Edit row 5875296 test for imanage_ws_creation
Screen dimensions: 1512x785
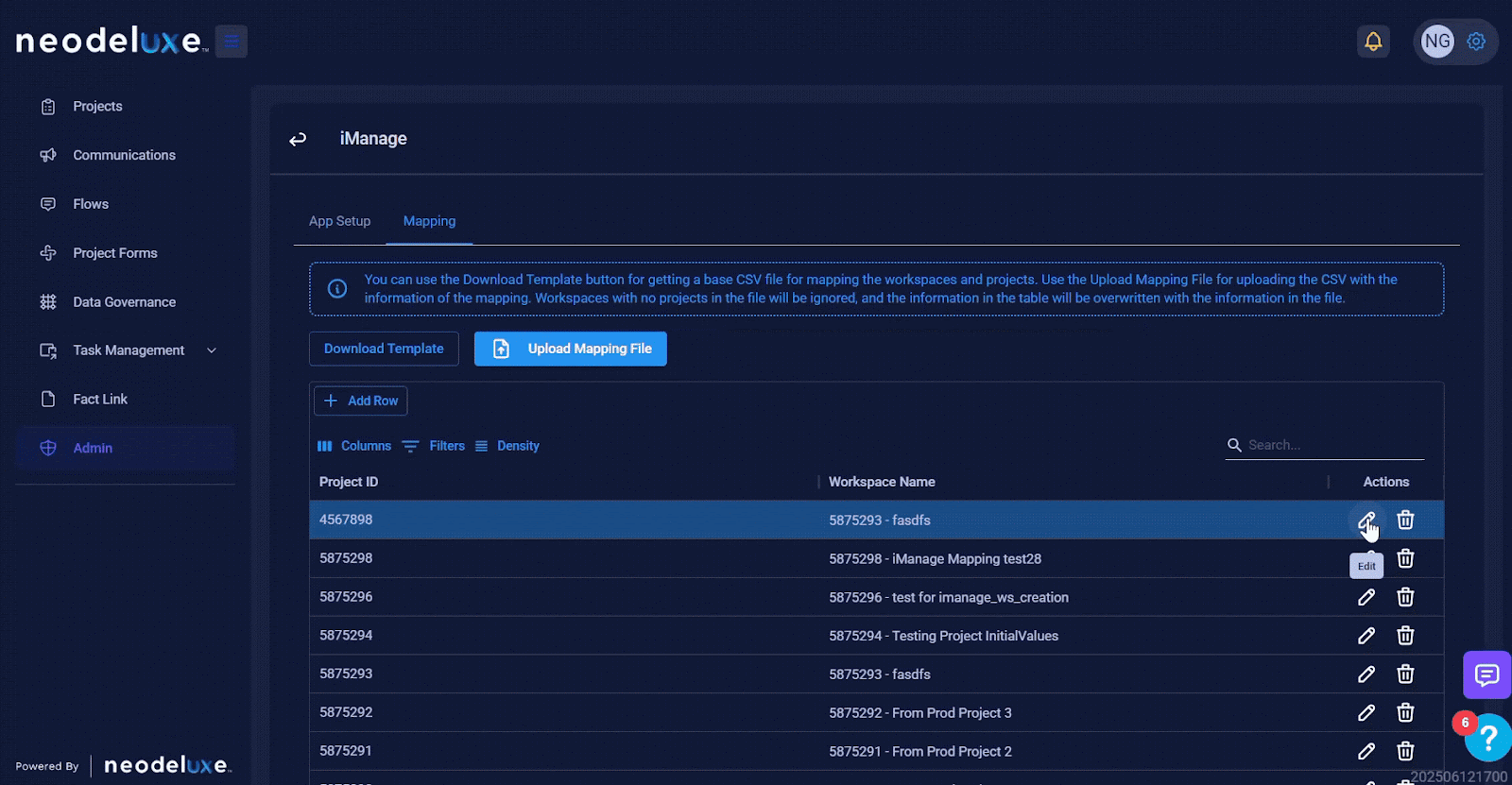click(1366, 598)
